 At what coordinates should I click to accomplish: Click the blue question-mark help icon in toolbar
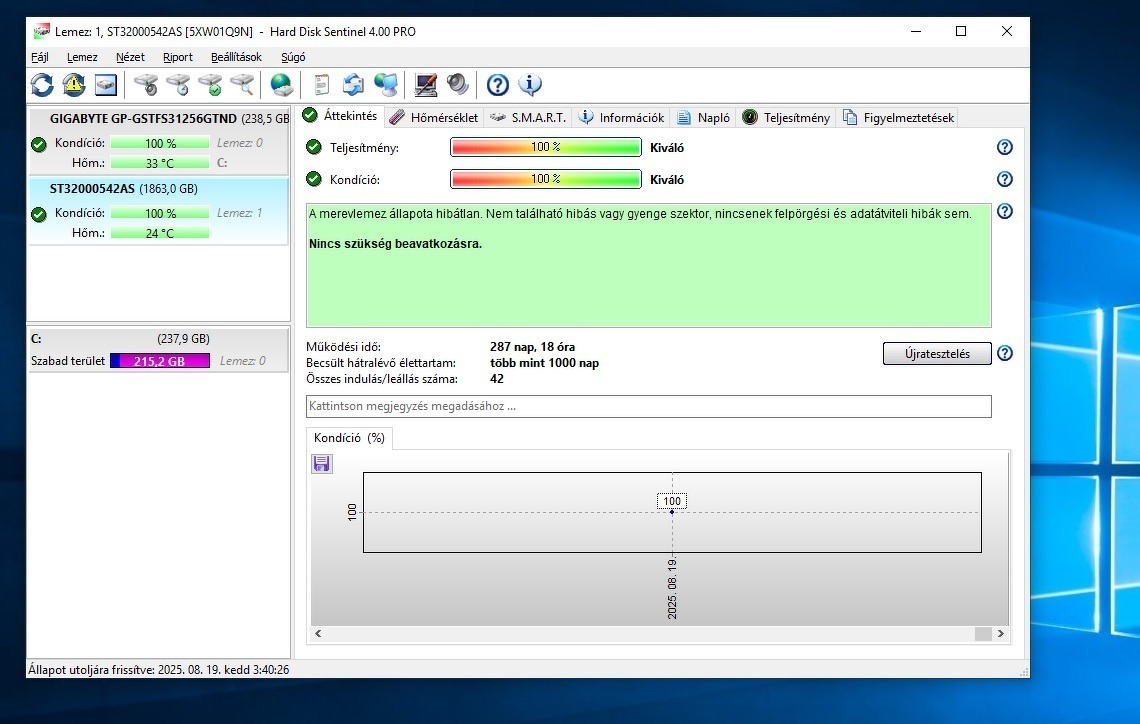pyautogui.click(x=497, y=85)
